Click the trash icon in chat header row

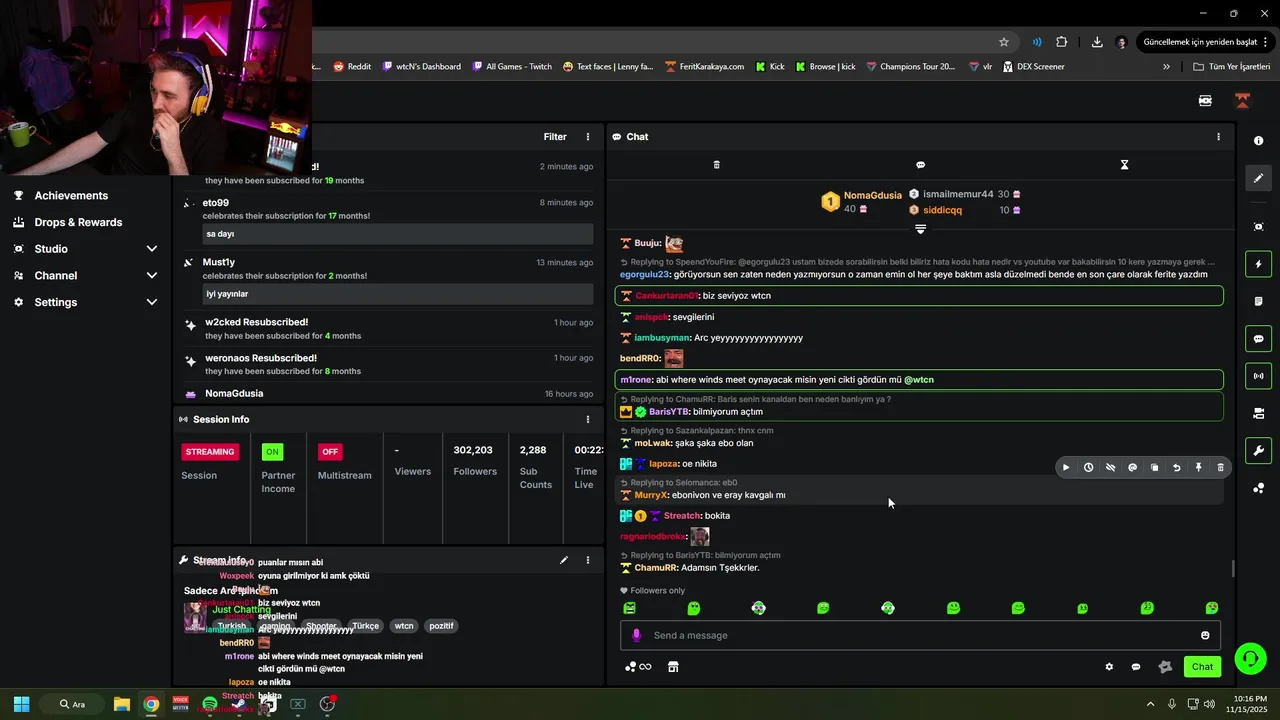pos(716,165)
